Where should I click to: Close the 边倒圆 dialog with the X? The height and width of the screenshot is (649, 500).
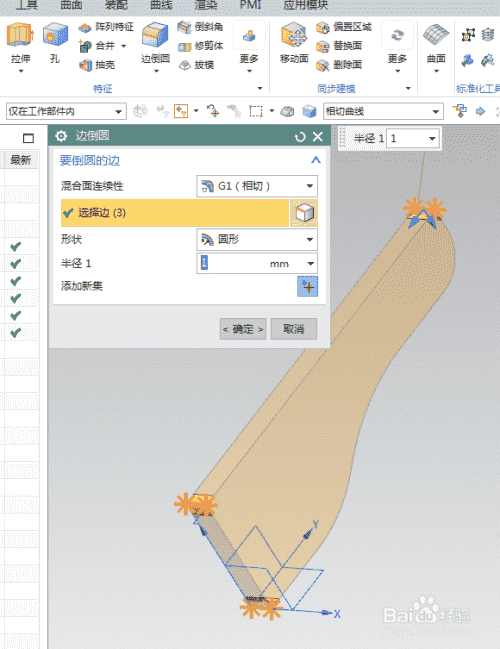[317, 137]
